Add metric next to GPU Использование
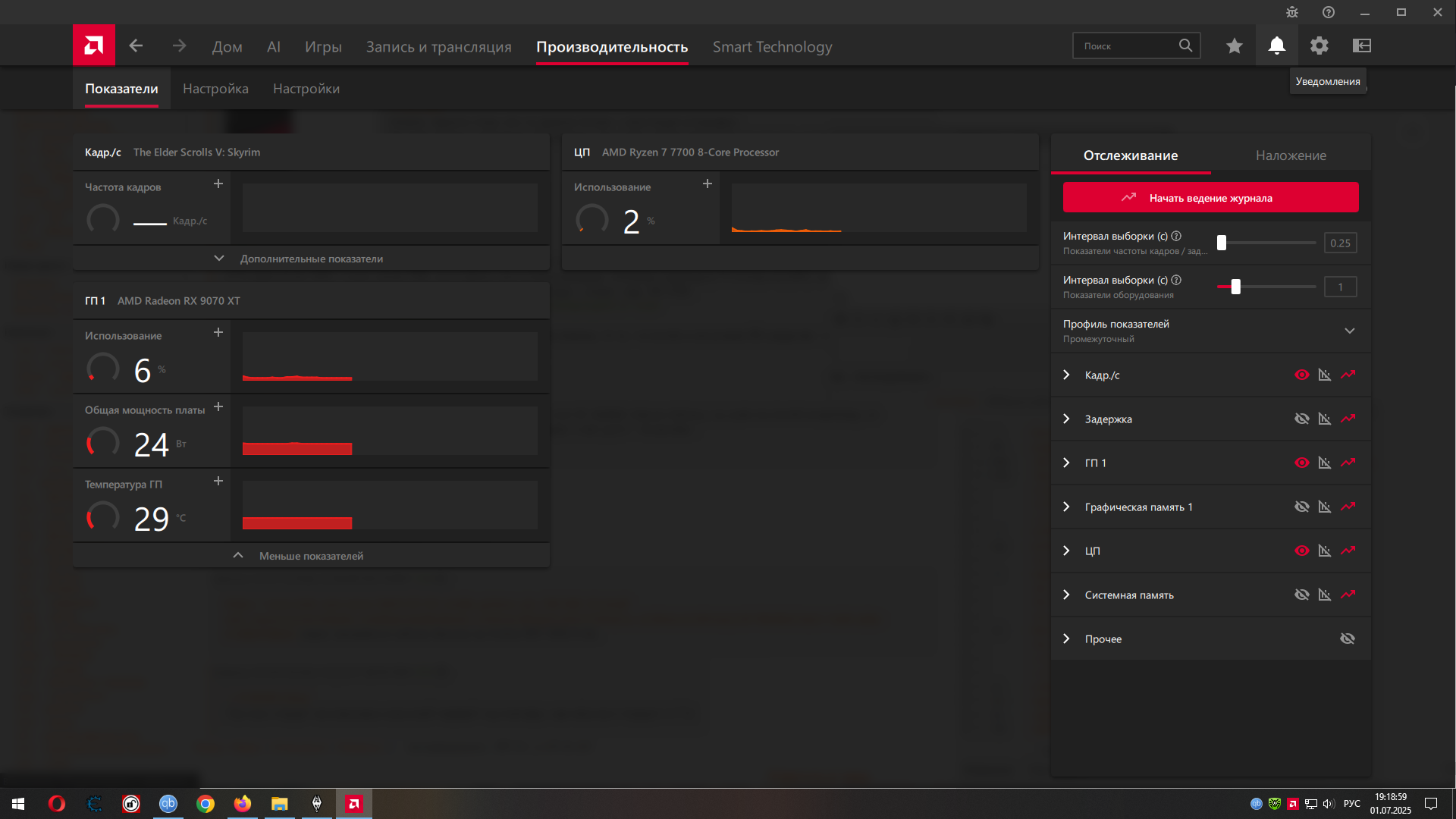 [x=218, y=332]
